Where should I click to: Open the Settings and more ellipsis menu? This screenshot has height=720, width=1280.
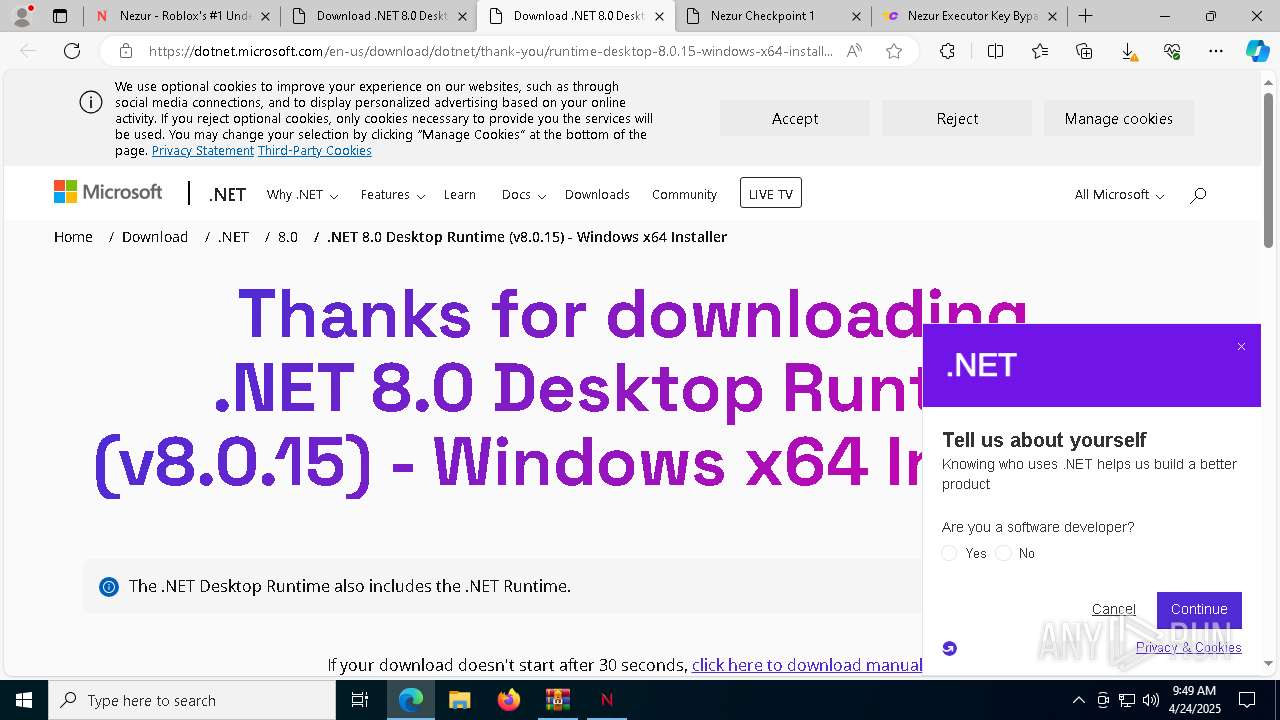1216,51
